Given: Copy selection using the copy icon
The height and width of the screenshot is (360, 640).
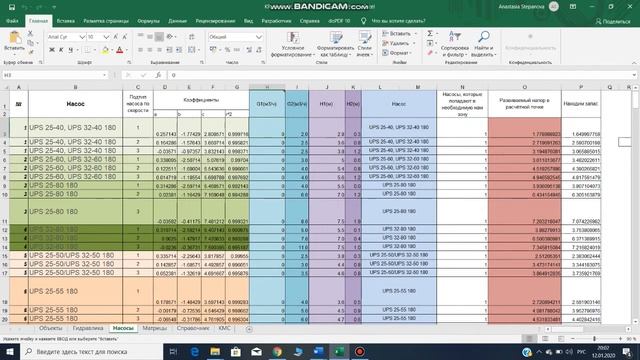Looking at the screenshot, I should click(x=31, y=43).
